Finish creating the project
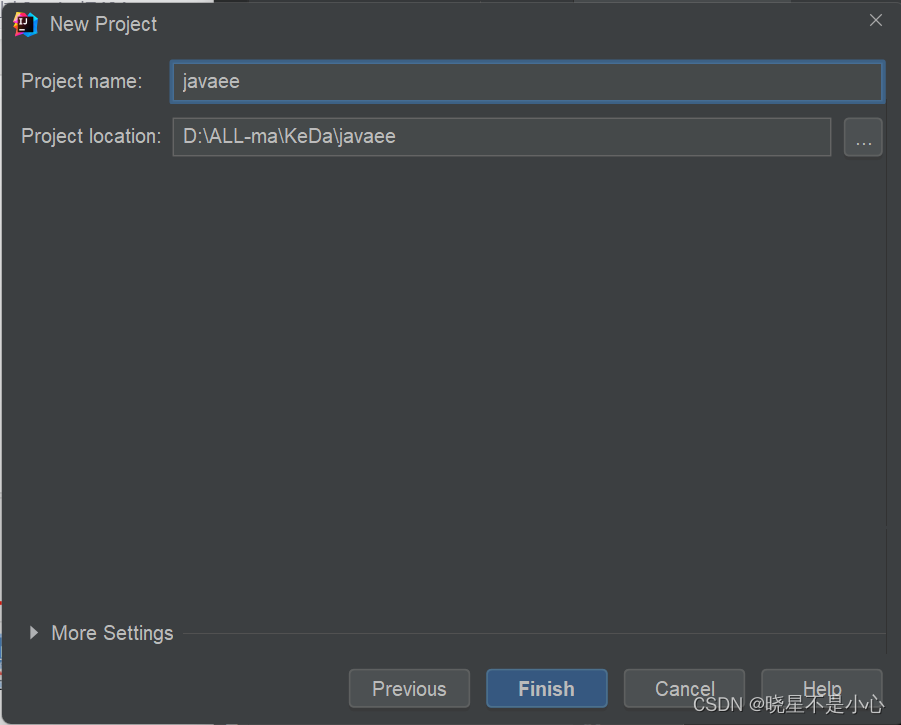The image size is (901, 725). tap(546, 688)
